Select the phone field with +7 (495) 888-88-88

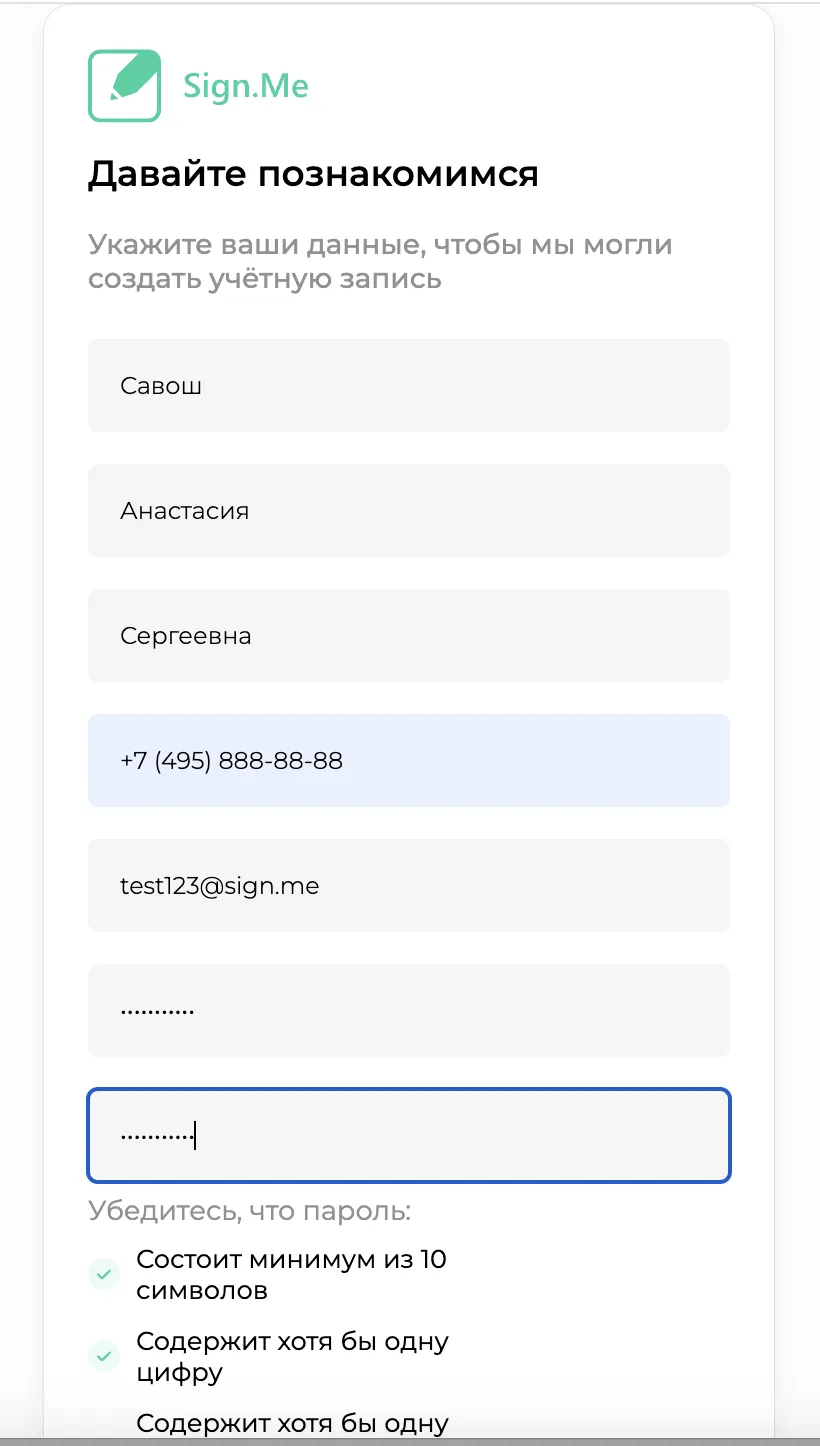409,760
